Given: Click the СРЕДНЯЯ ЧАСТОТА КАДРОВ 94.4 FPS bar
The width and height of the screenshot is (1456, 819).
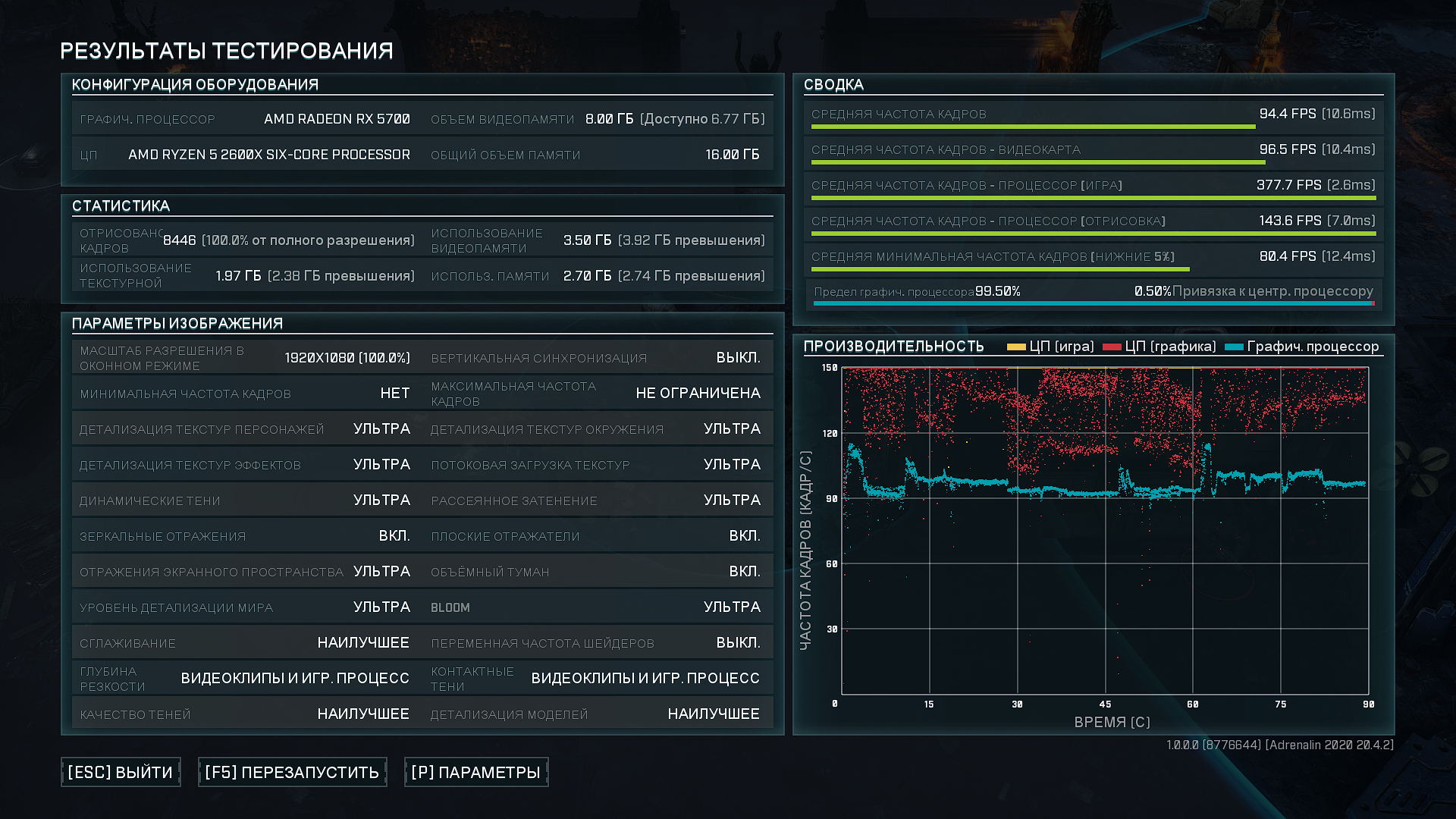Looking at the screenshot, I should pyautogui.click(x=1033, y=127).
